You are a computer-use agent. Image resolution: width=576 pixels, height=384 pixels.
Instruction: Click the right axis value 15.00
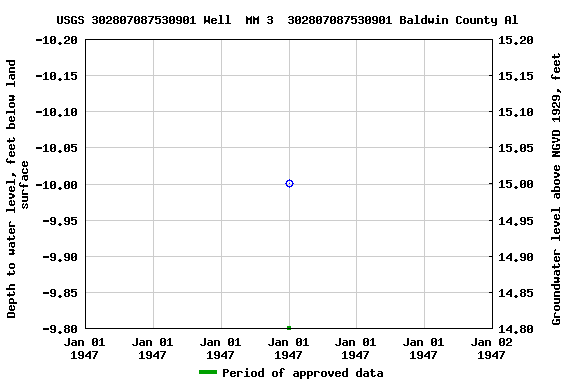(515, 184)
